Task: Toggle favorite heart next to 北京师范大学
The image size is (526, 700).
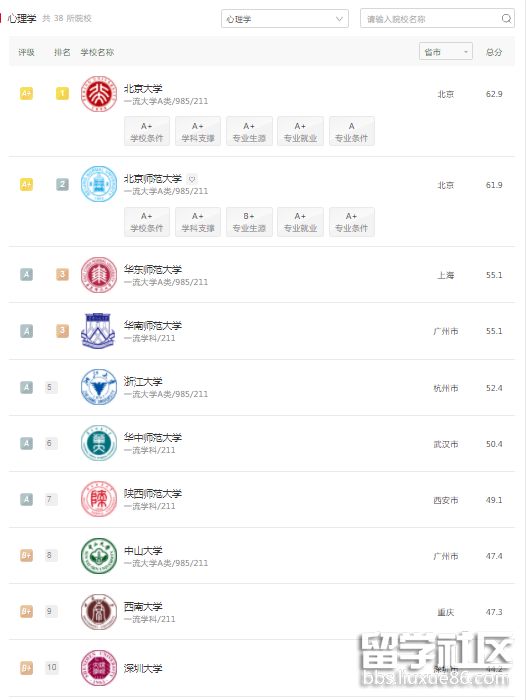Action: [x=192, y=179]
